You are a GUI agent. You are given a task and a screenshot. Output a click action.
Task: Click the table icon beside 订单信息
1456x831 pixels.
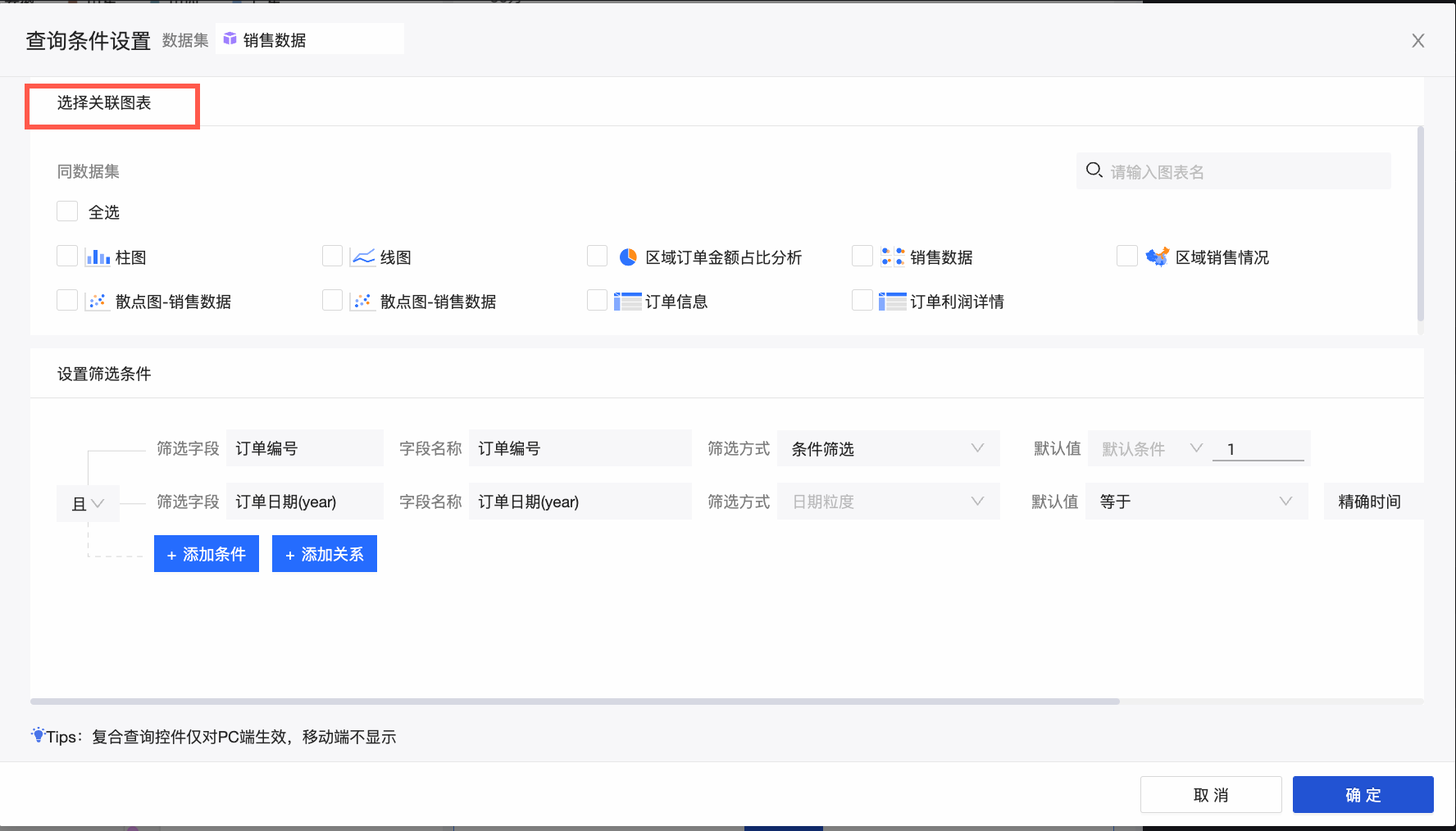tap(628, 302)
